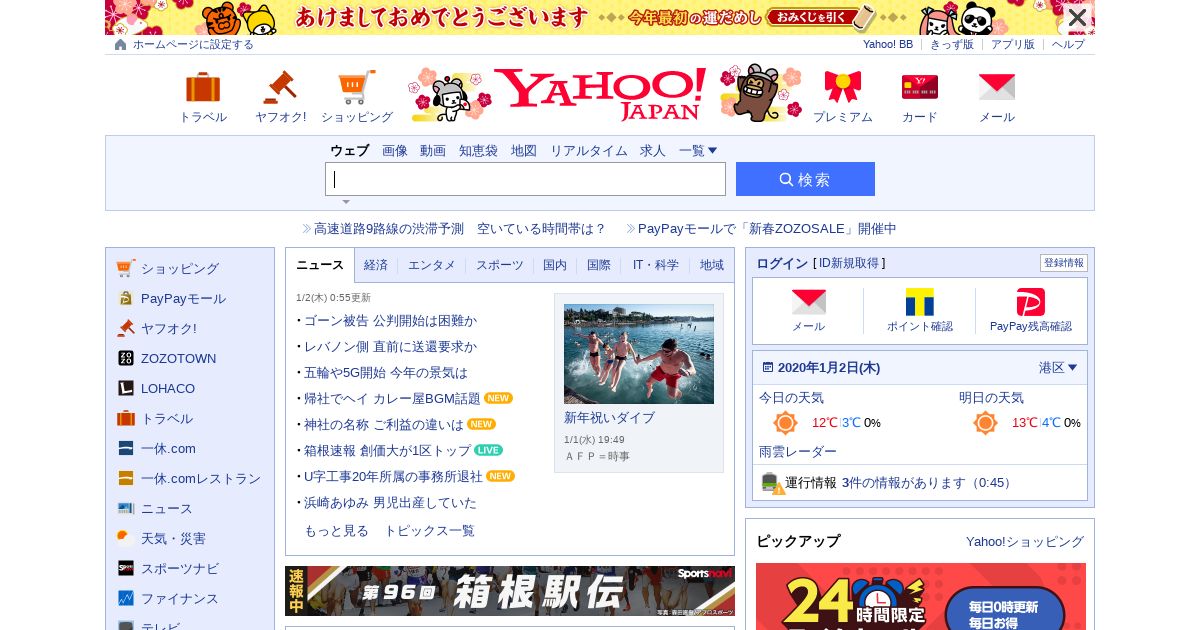Switch to the 地域 news tab

[712, 265]
